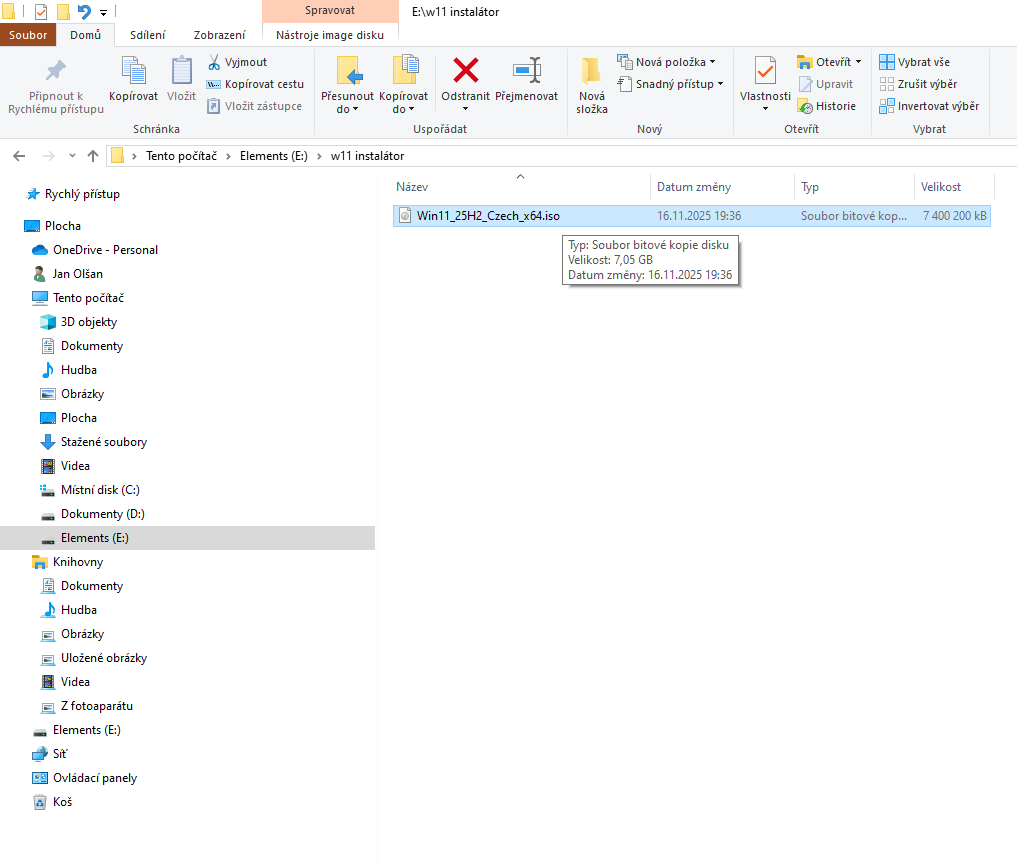Go back with the left arrow
The height and width of the screenshot is (865, 1017).
click(x=19, y=156)
